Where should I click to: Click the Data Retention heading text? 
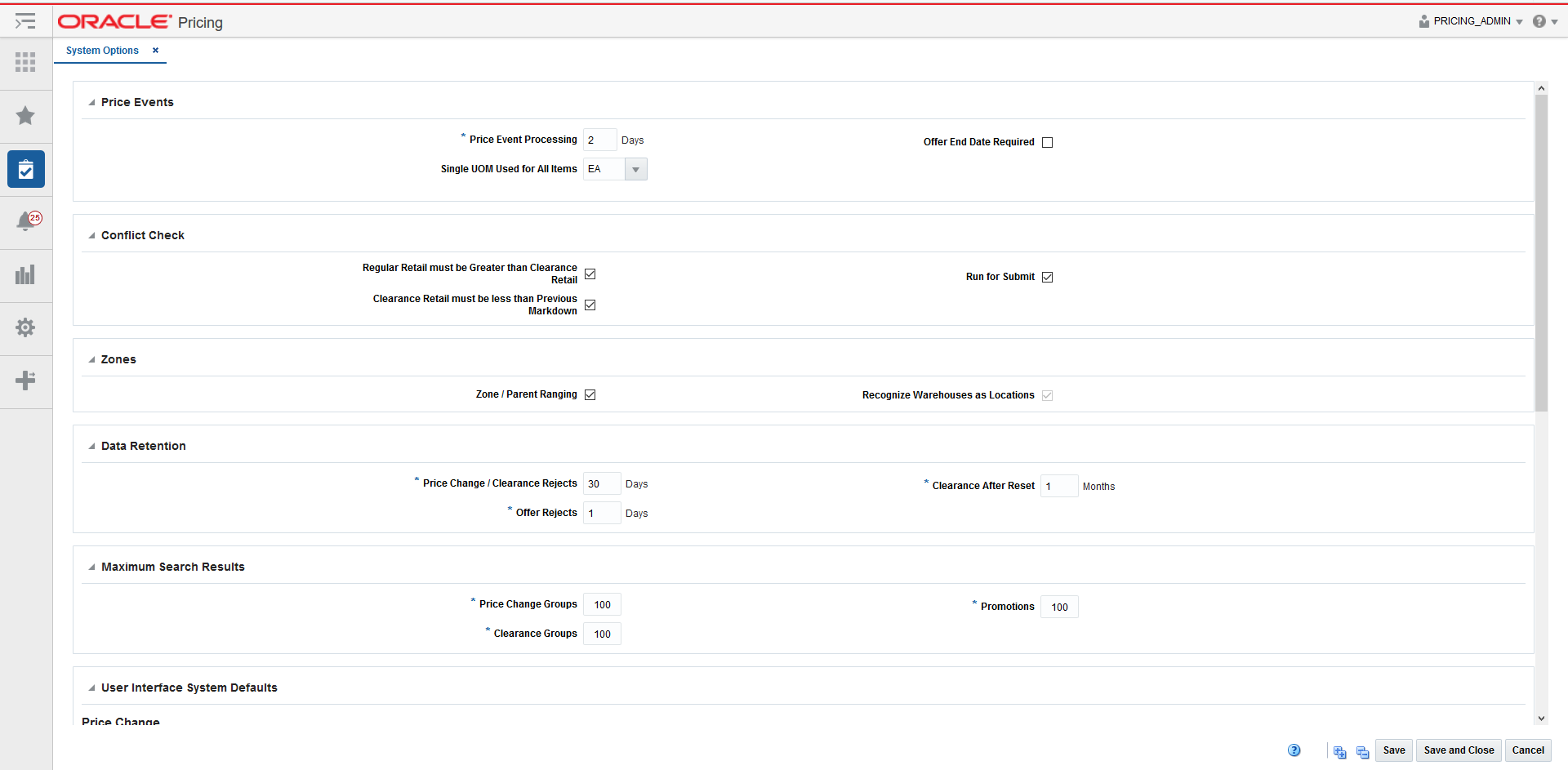point(144,447)
